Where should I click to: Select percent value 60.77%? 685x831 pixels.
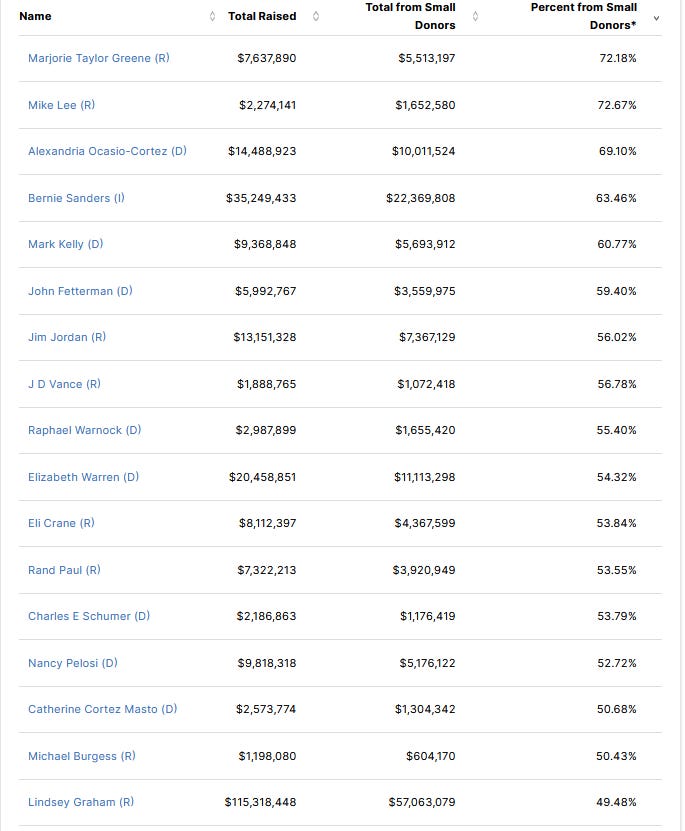click(x=617, y=244)
